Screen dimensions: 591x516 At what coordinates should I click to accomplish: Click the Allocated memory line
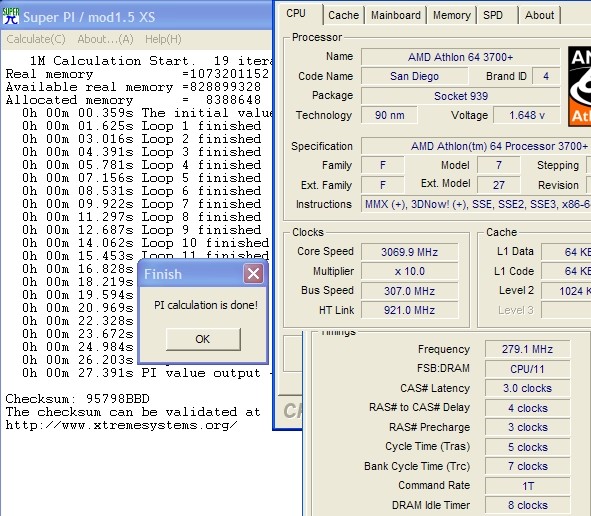click(133, 100)
